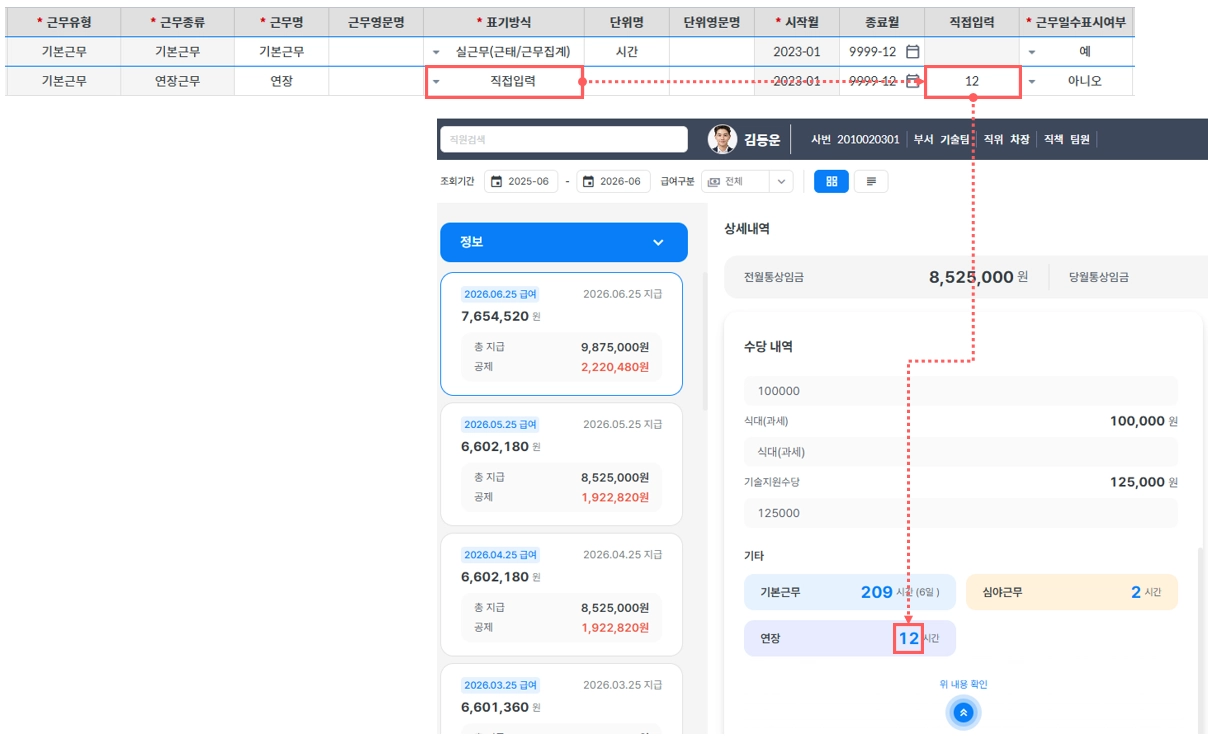Open calendar icon in 기본근무 row's 종료월 cell
This screenshot has height=740, width=1208.
(x=912, y=51)
